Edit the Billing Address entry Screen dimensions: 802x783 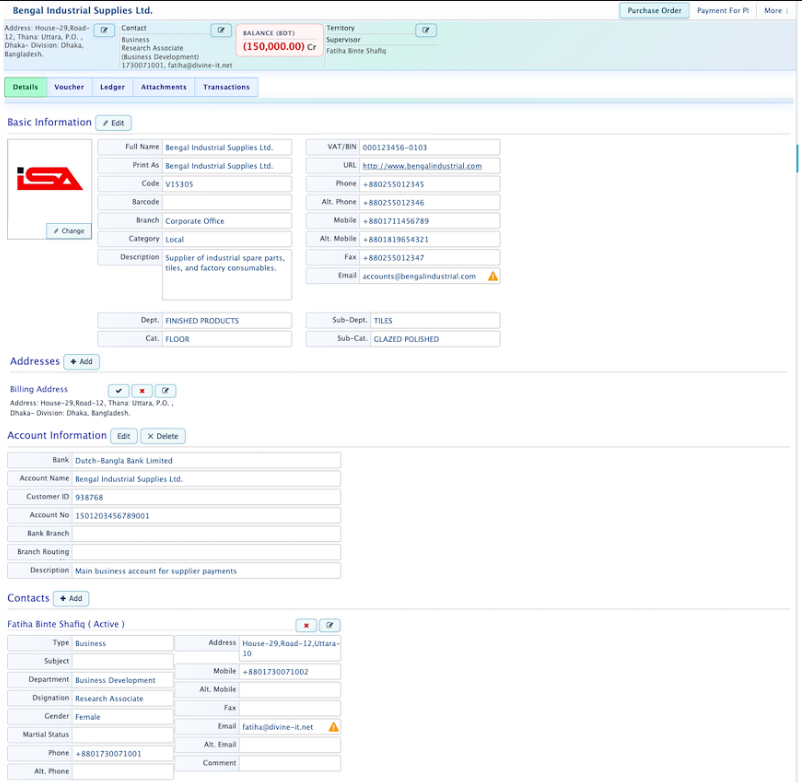[x=165, y=391]
